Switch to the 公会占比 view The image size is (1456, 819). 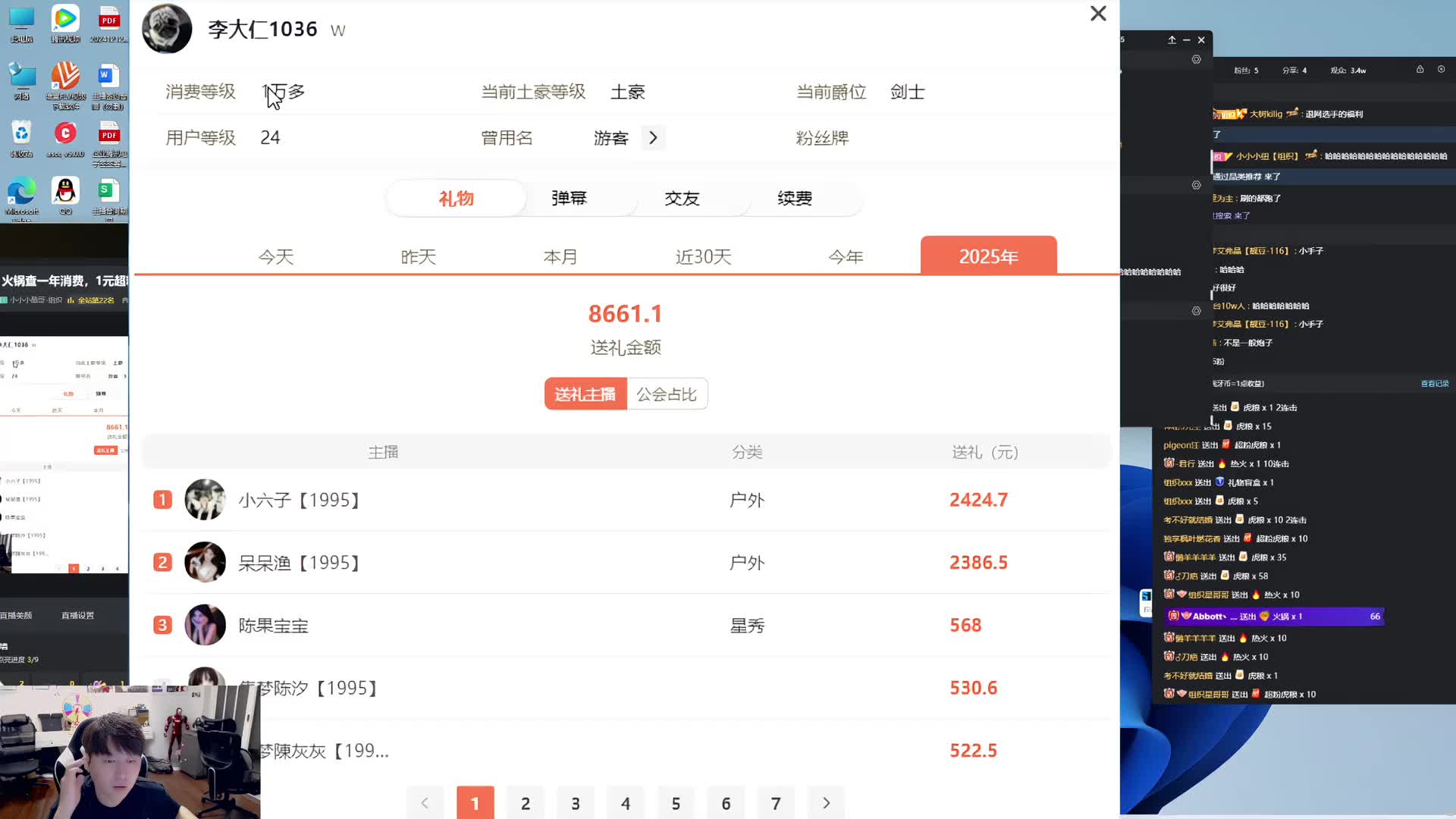[x=667, y=394]
